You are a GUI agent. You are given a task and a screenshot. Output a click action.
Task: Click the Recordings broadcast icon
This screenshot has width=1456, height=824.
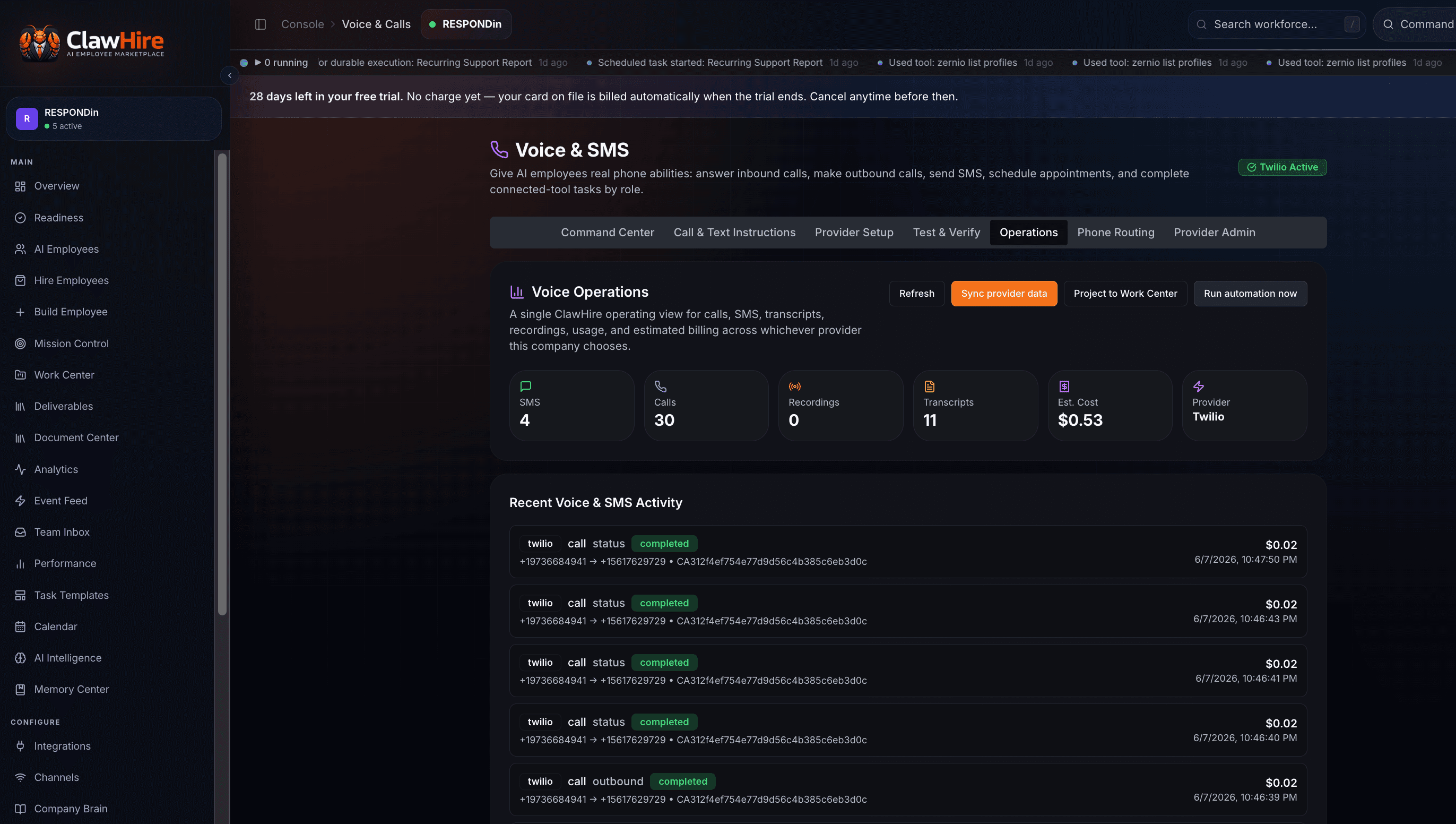pyautogui.click(x=795, y=387)
